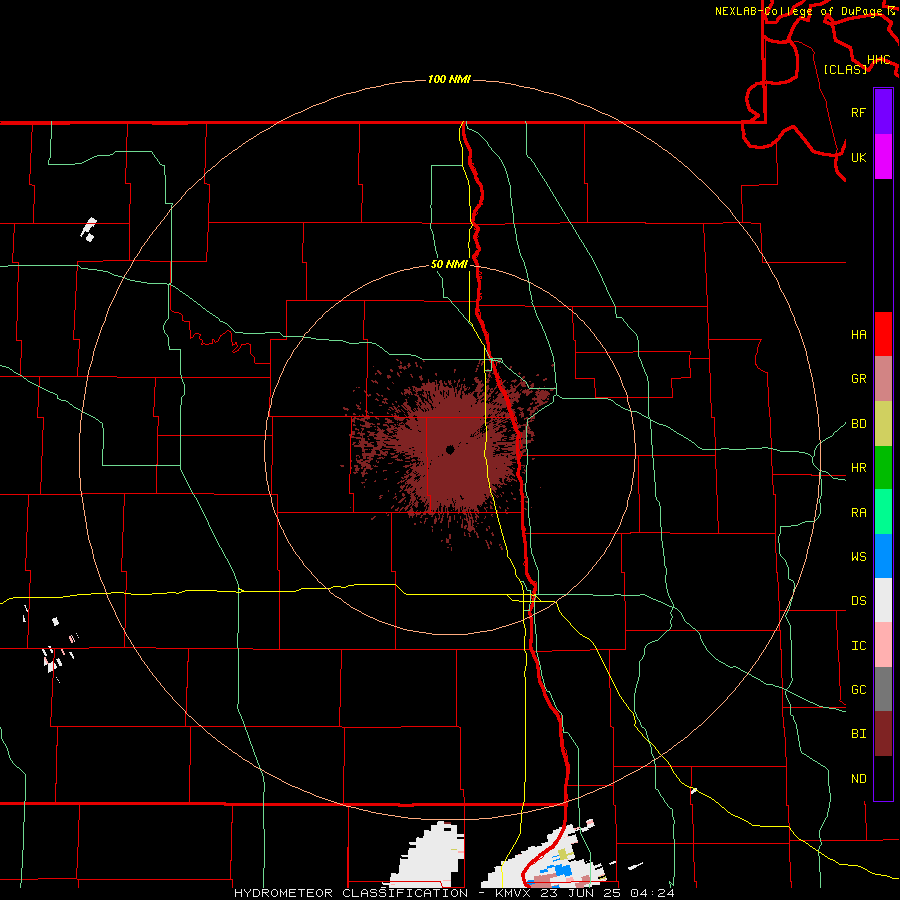Image resolution: width=900 pixels, height=900 pixels.
Task: Select the GC gray legend swatch
Action: (x=883, y=689)
